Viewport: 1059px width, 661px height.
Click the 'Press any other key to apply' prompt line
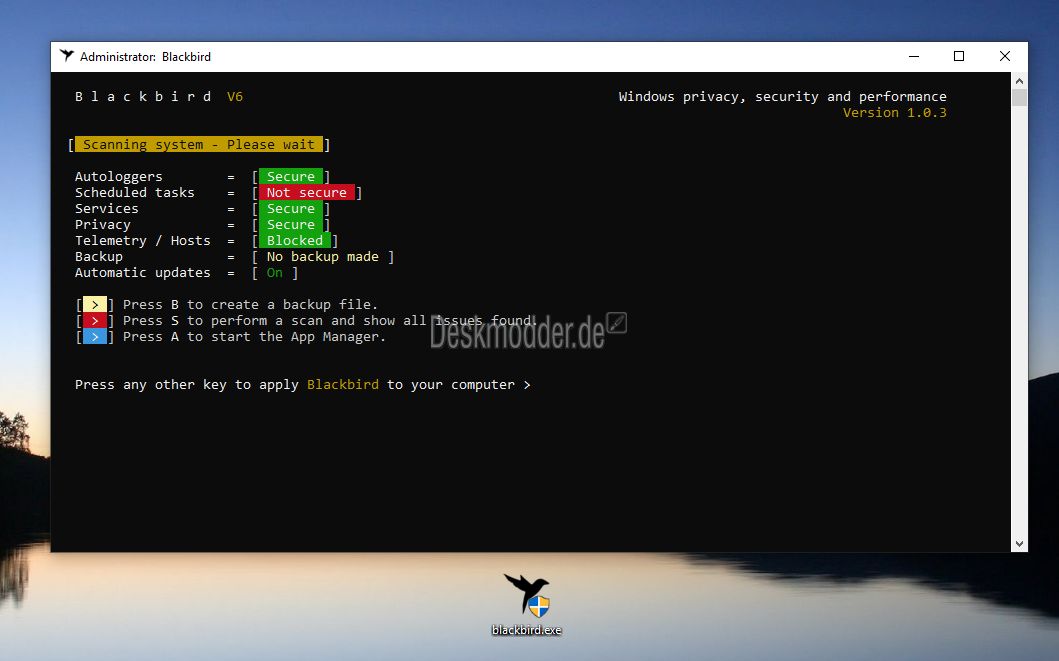pos(303,385)
